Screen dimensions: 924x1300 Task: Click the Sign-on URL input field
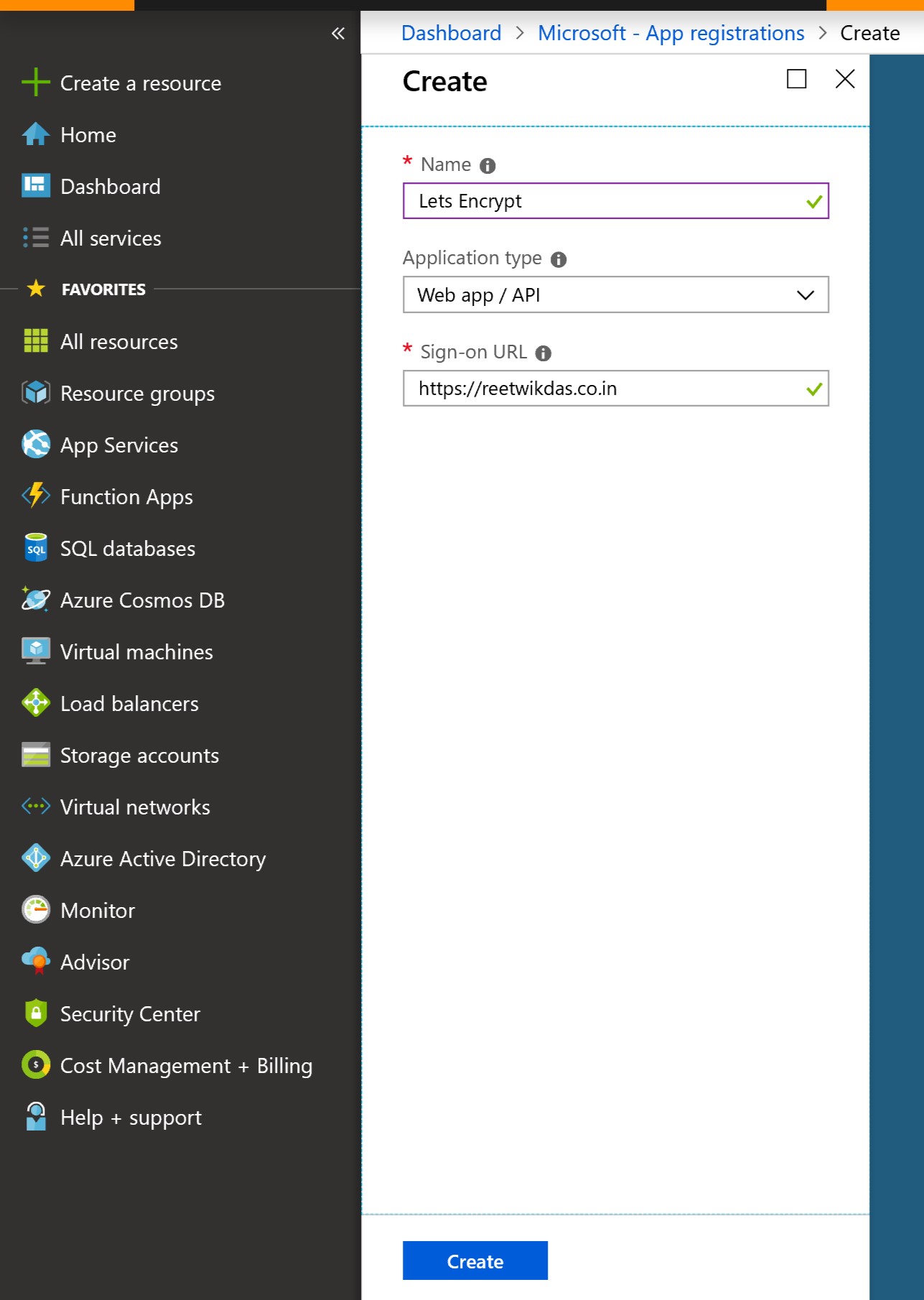pyautogui.click(x=616, y=389)
